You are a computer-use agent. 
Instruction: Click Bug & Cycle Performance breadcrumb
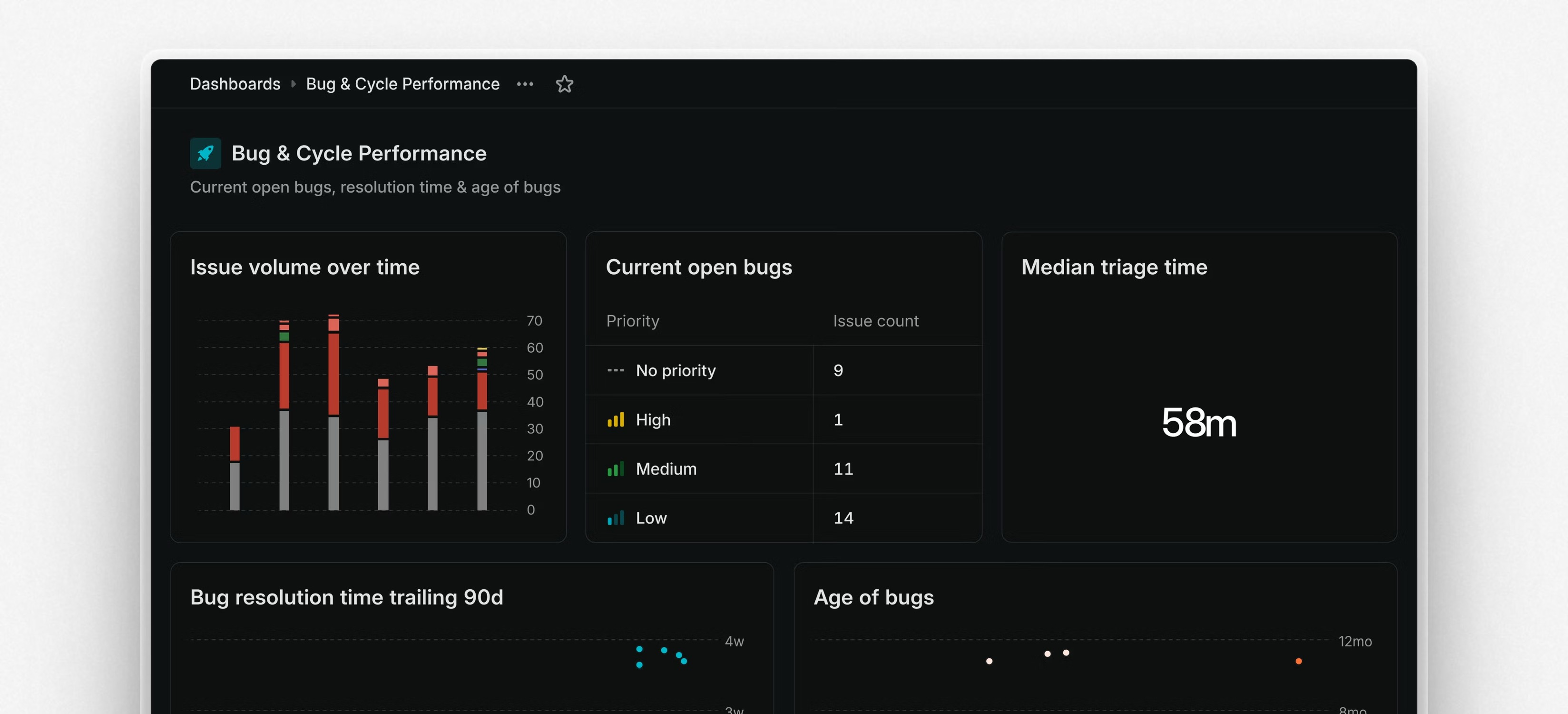click(402, 84)
